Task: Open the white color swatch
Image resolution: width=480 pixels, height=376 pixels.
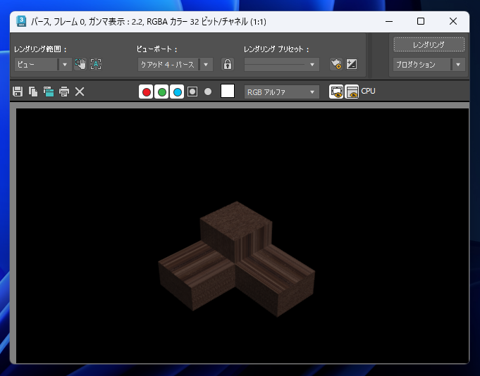Action: click(x=227, y=91)
